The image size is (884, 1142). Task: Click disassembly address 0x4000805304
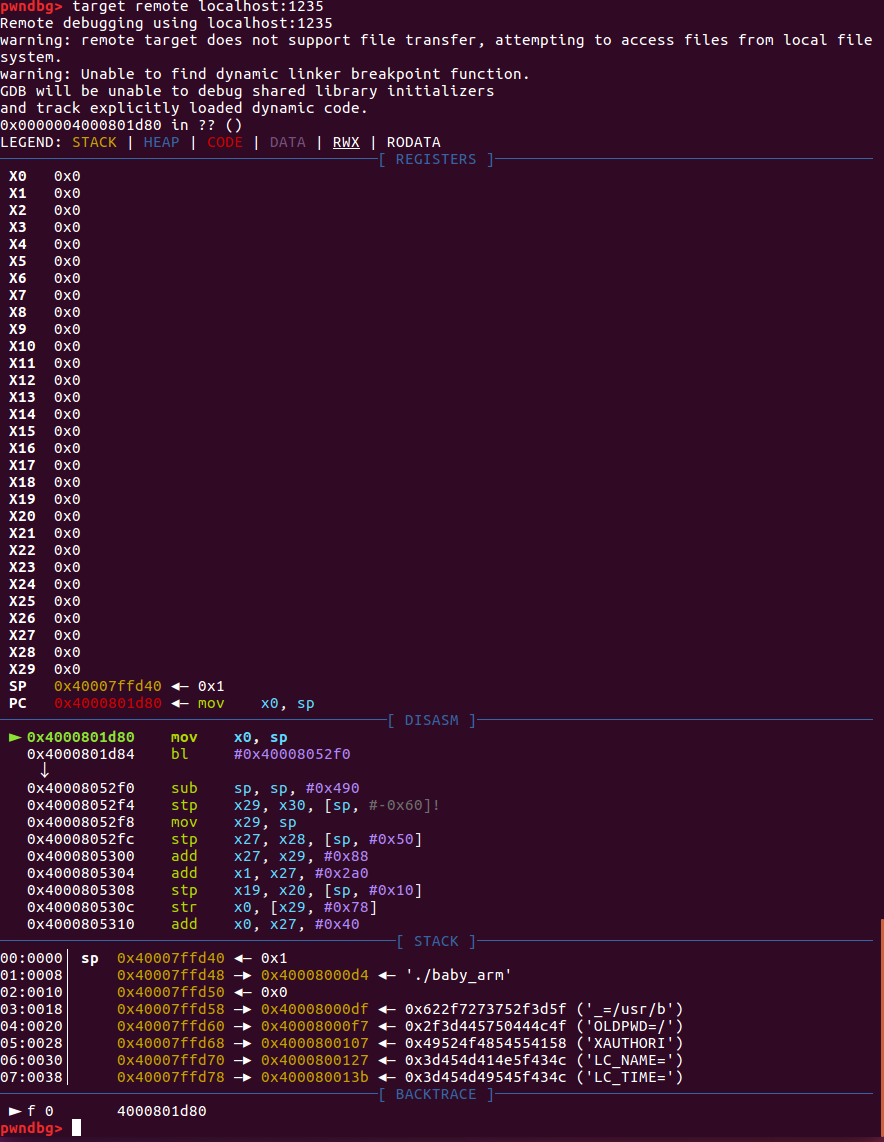[x=81, y=873]
